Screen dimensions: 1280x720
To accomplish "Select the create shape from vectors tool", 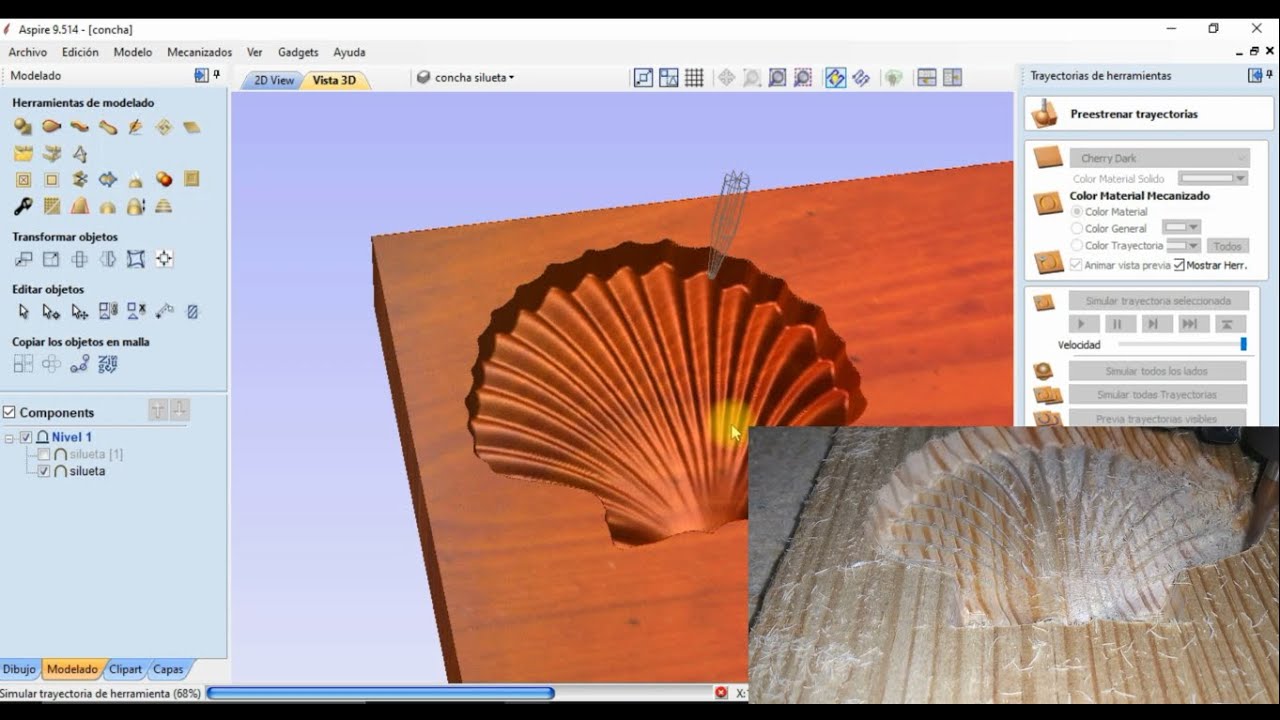I will coord(23,127).
